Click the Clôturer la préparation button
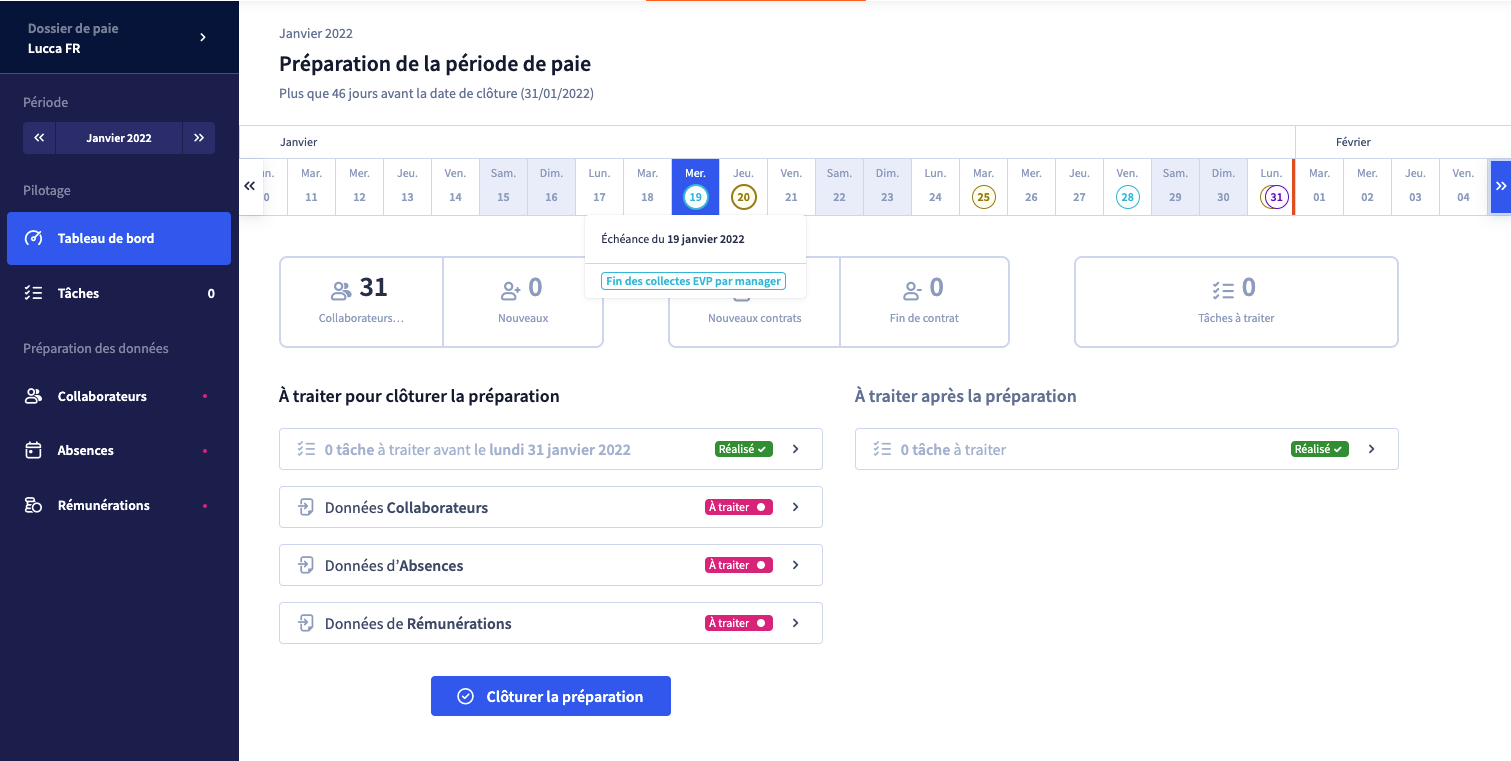 point(550,696)
